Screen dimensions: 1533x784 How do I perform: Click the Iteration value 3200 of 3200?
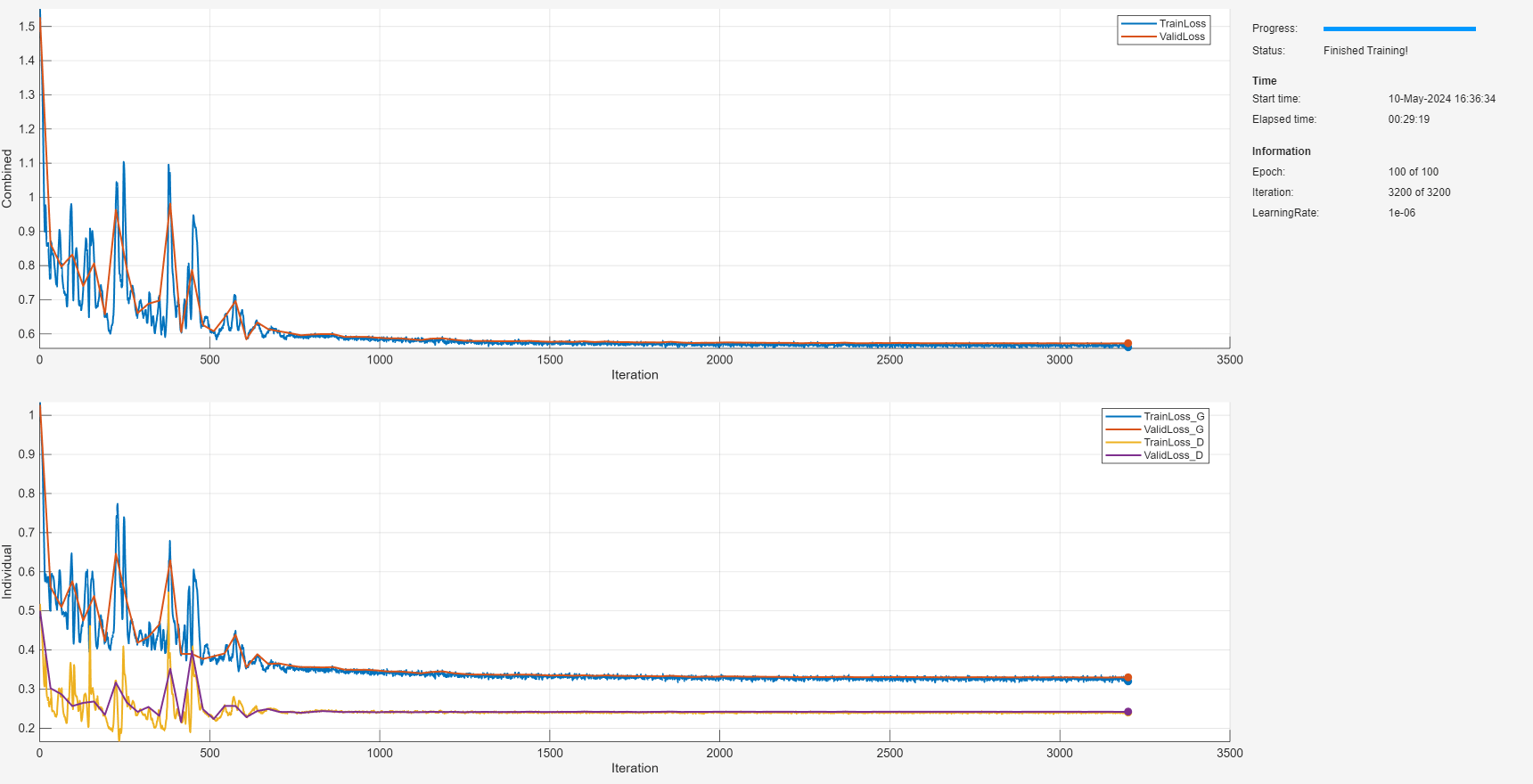1419,192
